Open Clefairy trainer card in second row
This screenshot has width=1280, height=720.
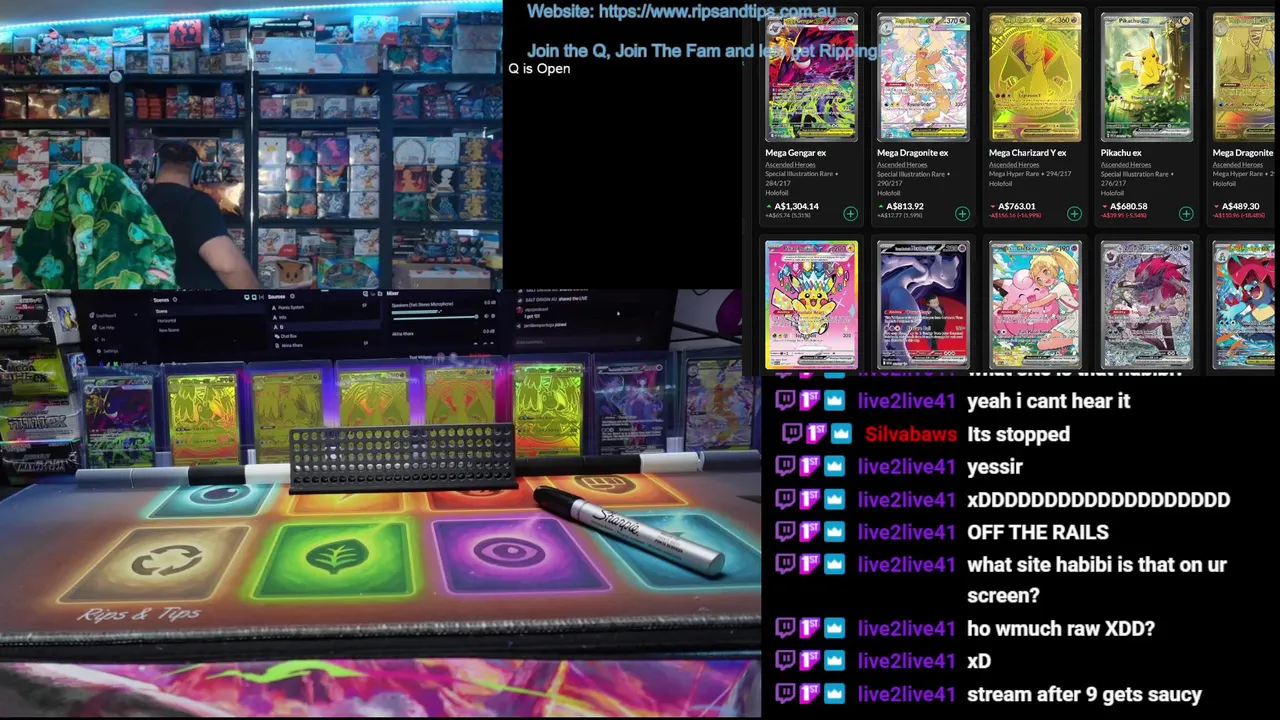click(x=1035, y=305)
